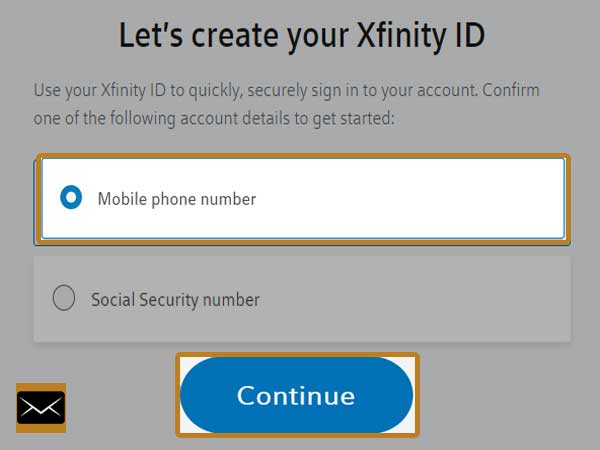Click the word "Xfinity" in the page title
Image resolution: width=600 pixels, height=450 pixels.
click(401, 36)
